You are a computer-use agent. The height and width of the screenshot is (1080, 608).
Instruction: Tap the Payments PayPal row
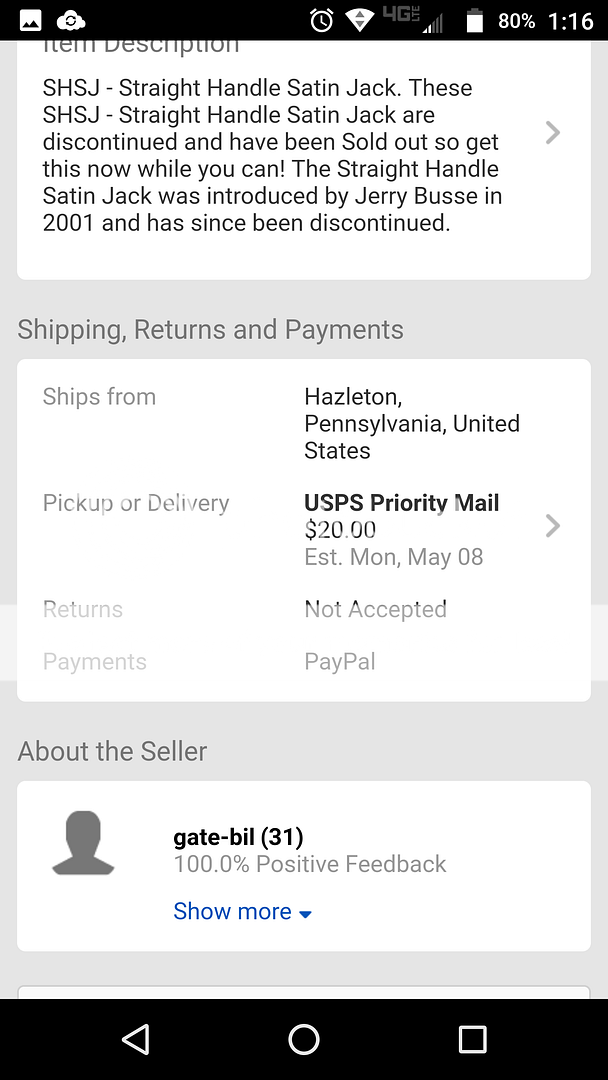click(x=303, y=662)
